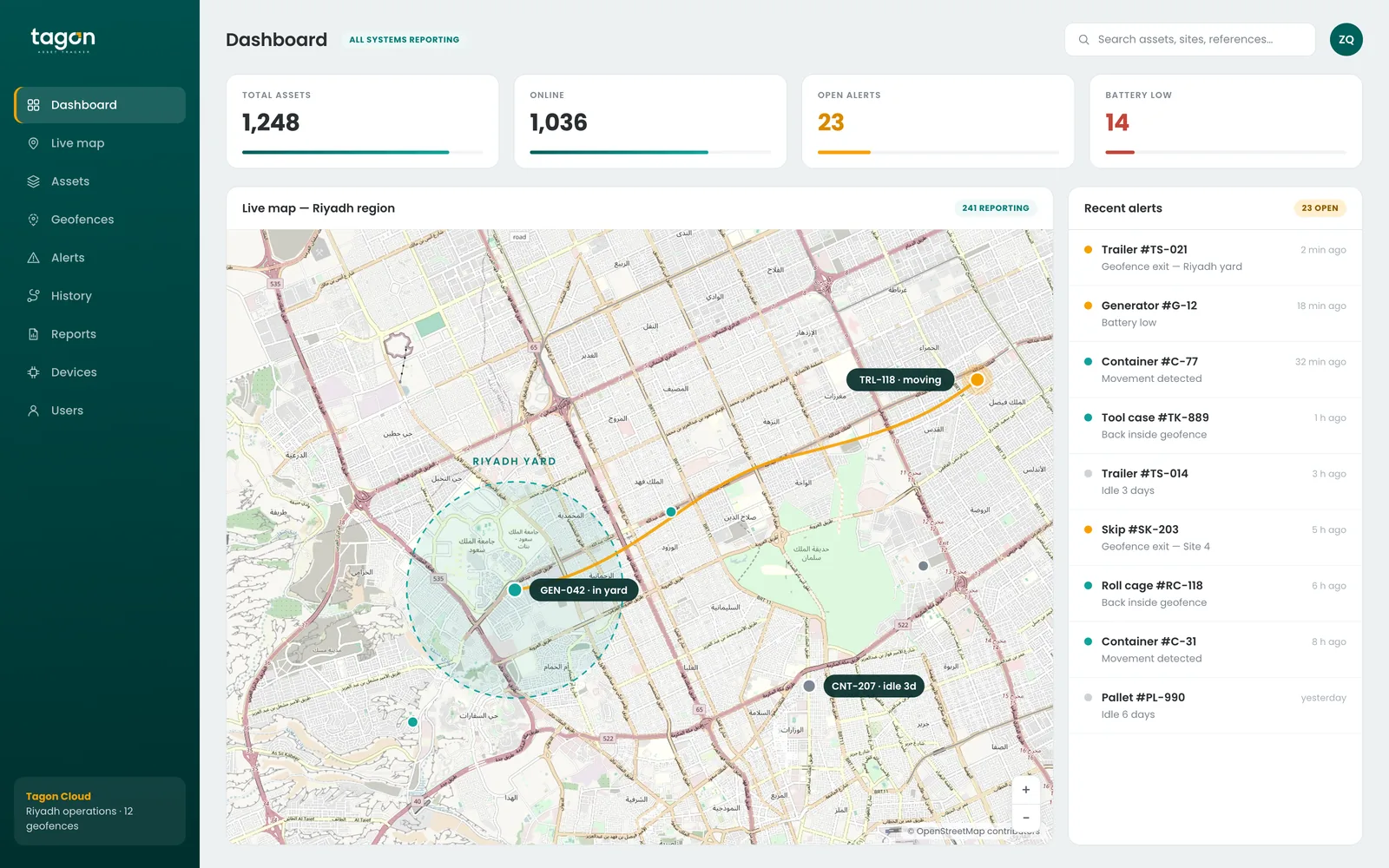This screenshot has height=868, width=1389.
Task: Open History in sidebar menu
Action: tap(100, 296)
